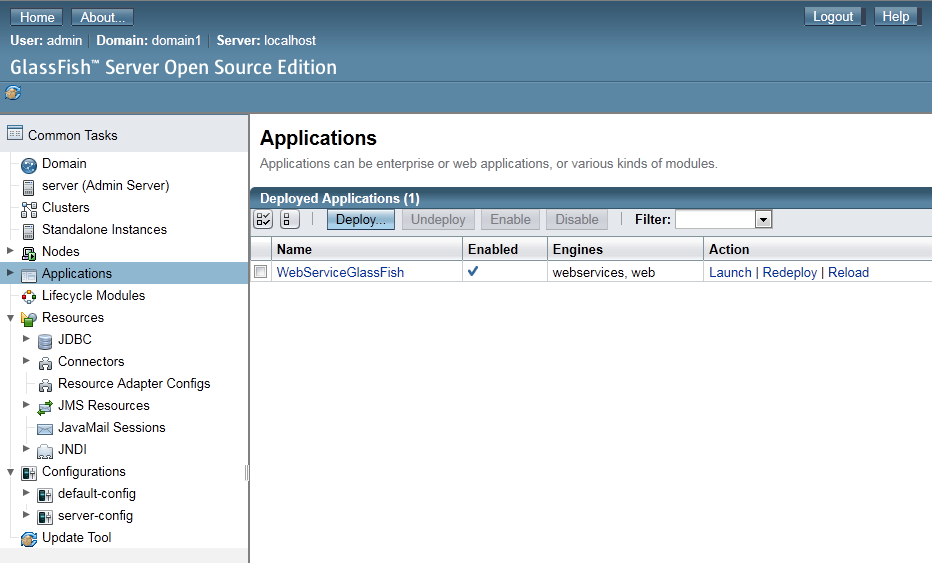Expand the default-config tree node
The image size is (932, 563).
[x=26, y=493]
